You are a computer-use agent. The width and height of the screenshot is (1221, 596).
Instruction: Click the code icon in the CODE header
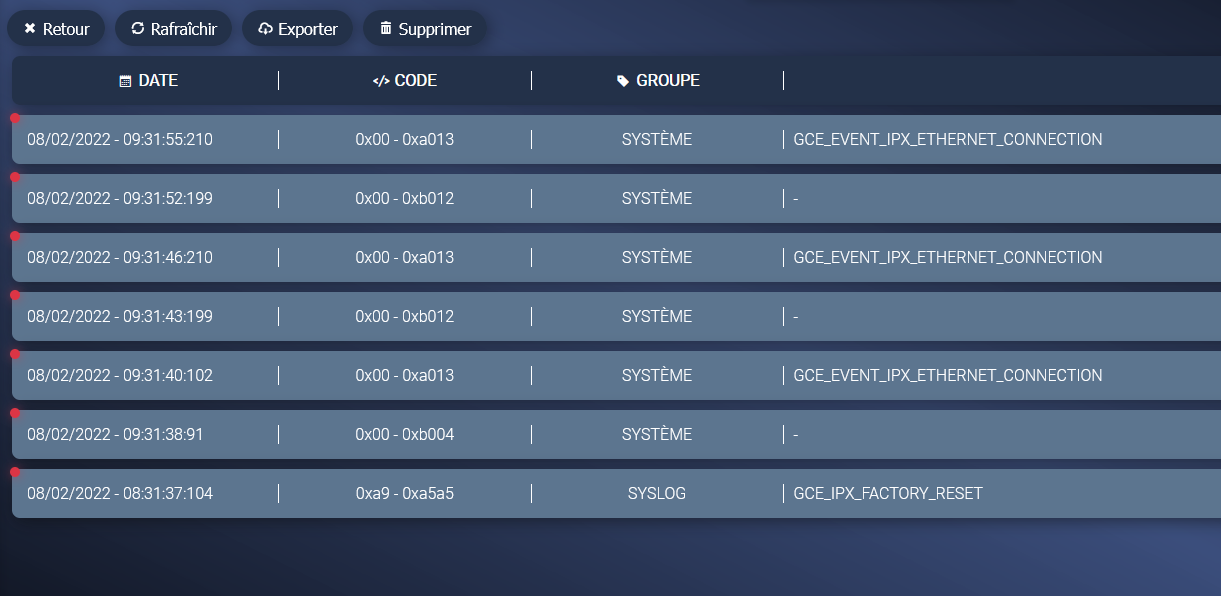coord(380,80)
